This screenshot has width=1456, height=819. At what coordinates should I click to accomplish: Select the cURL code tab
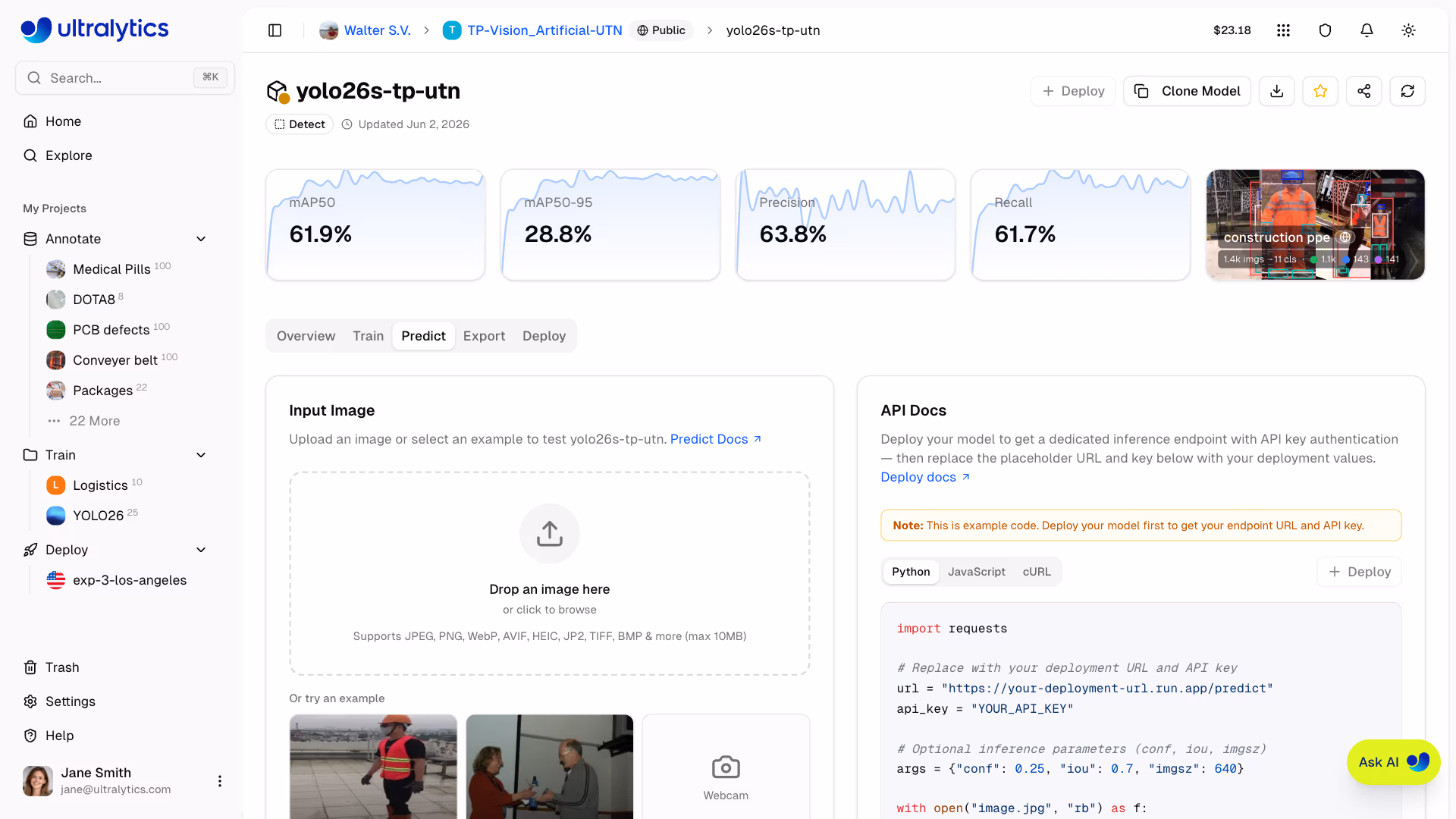coord(1037,572)
